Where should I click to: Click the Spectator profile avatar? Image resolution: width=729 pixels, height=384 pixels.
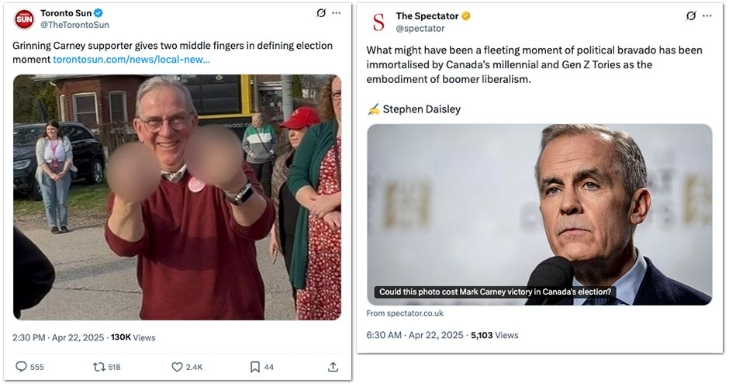[379, 22]
